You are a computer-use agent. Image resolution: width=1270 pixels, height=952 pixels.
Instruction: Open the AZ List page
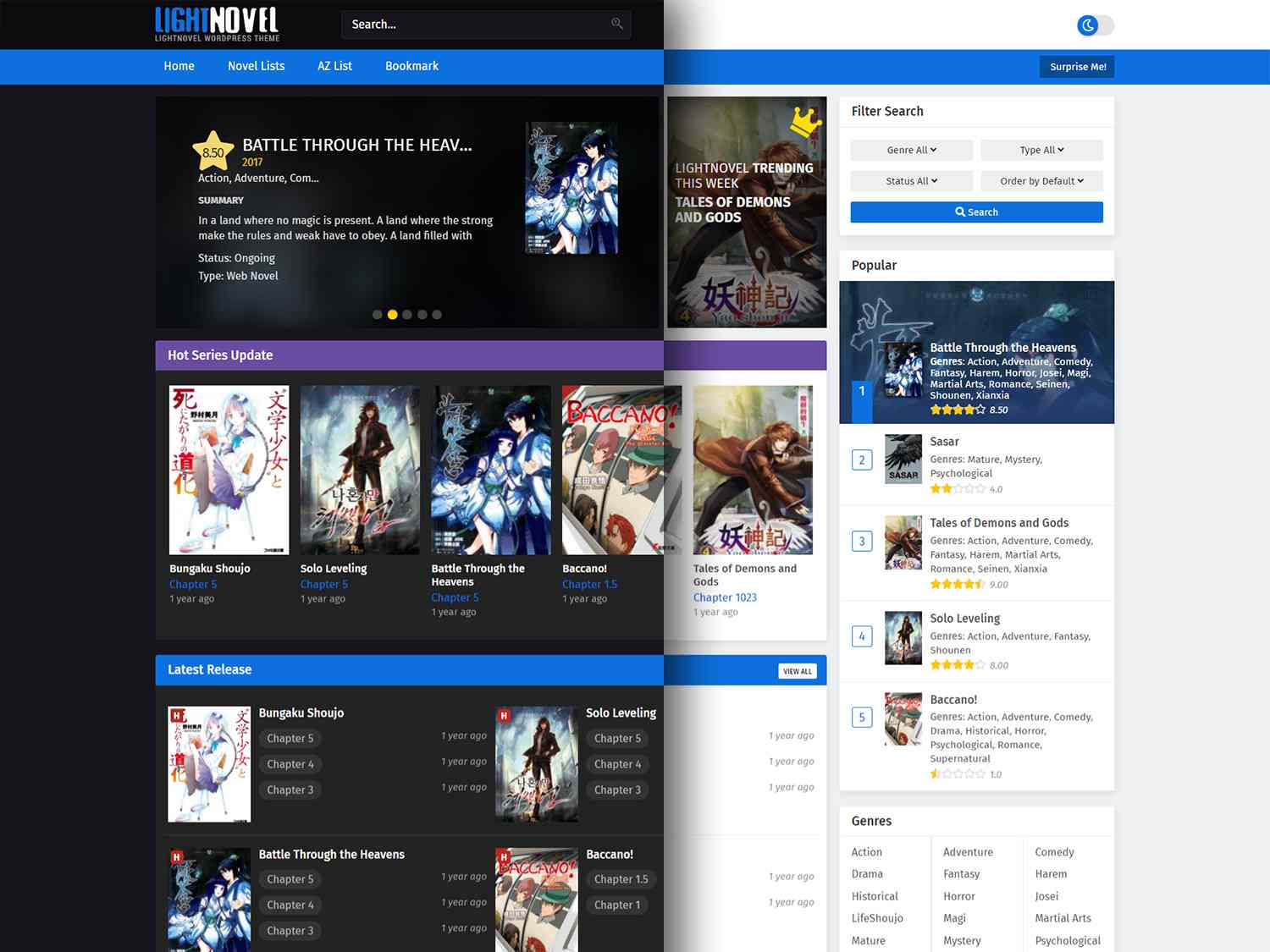(334, 66)
